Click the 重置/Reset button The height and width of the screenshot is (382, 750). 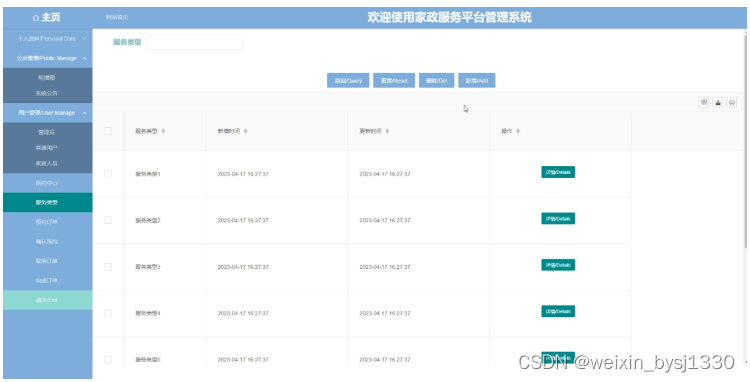click(394, 80)
